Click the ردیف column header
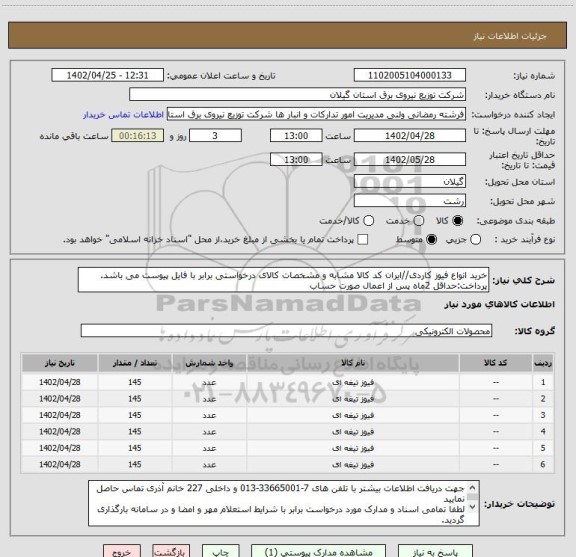 click(543, 363)
